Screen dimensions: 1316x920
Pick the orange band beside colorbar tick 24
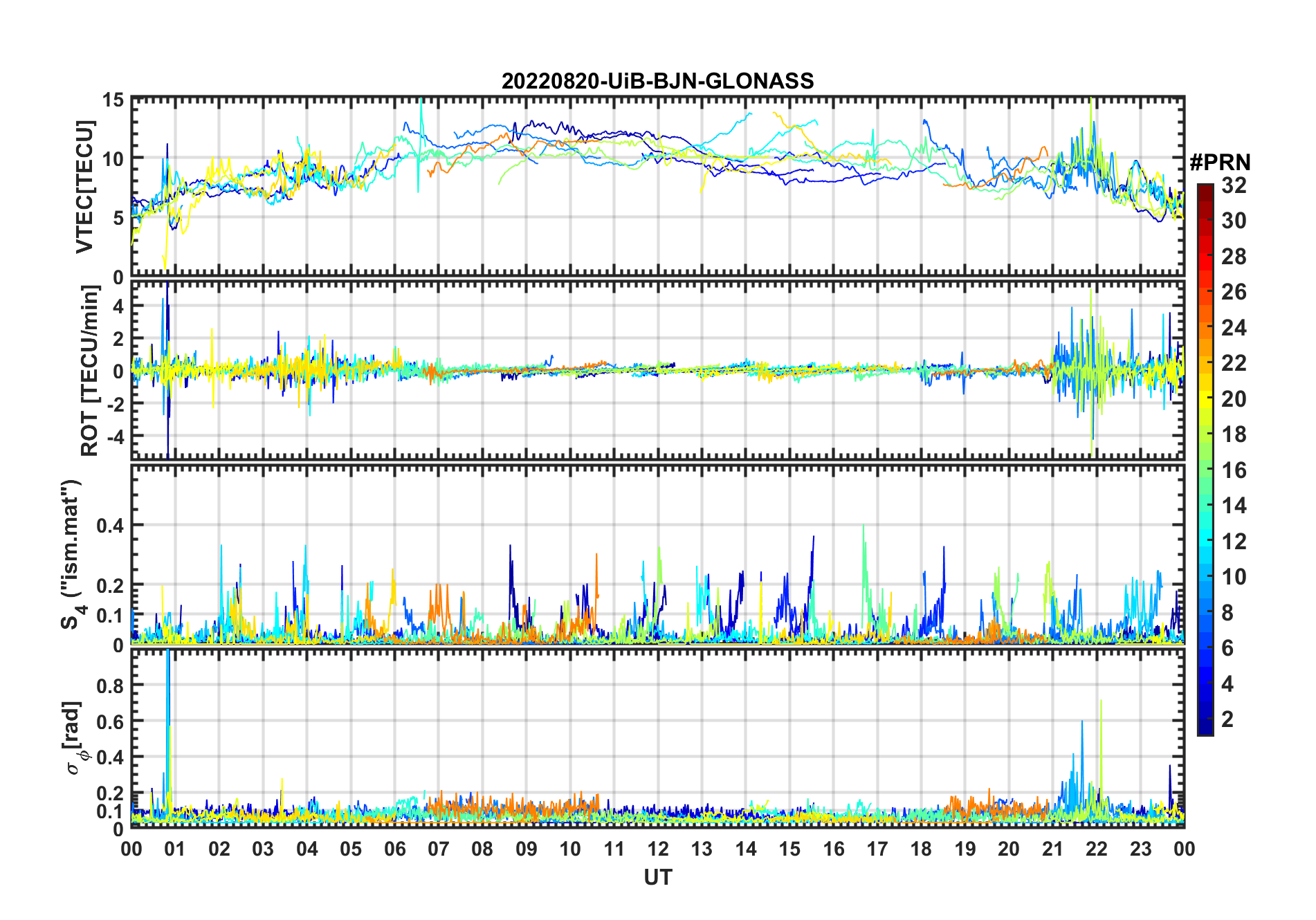coord(1205,327)
